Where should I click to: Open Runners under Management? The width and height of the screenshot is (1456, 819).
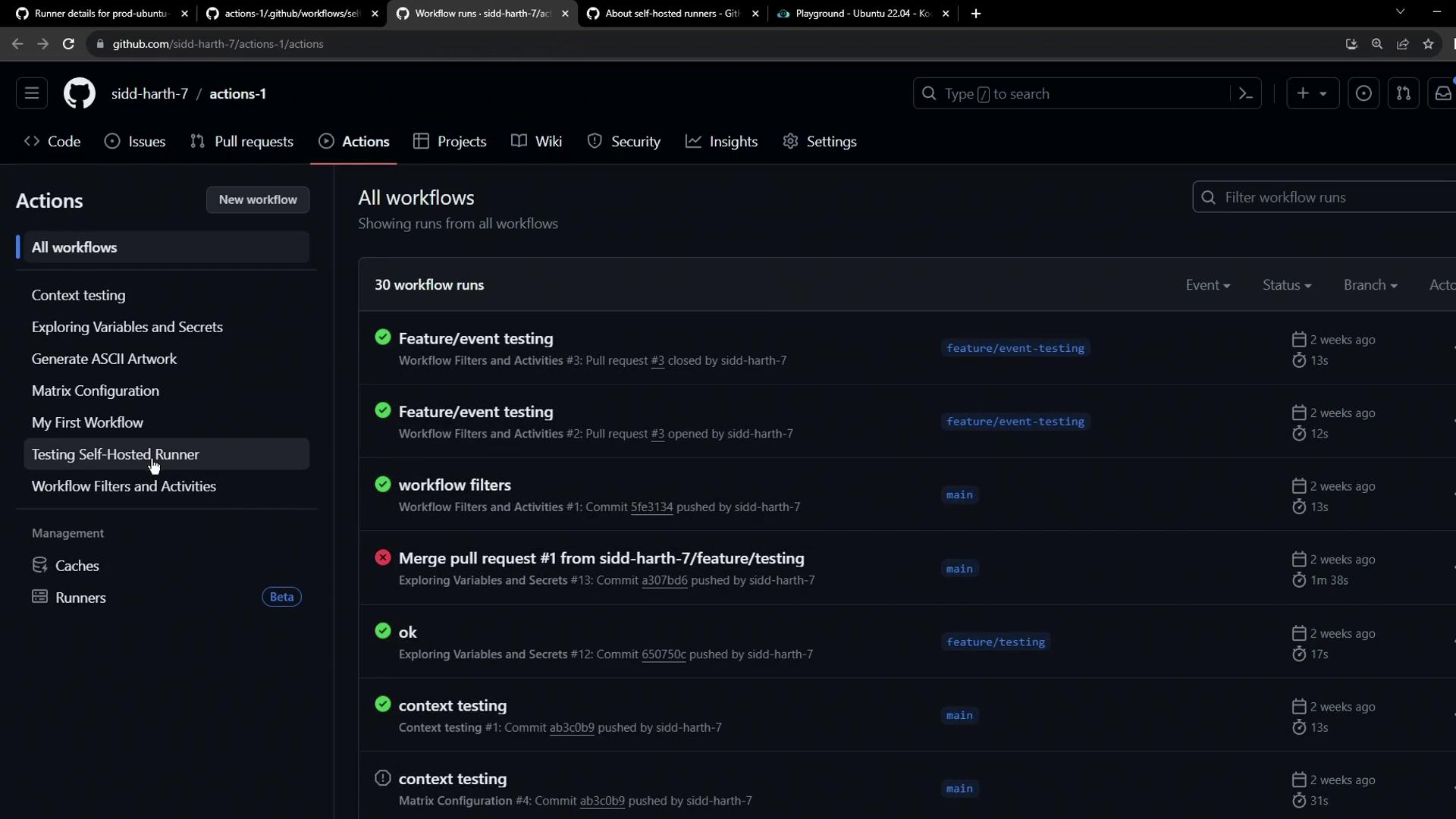point(80,598)
